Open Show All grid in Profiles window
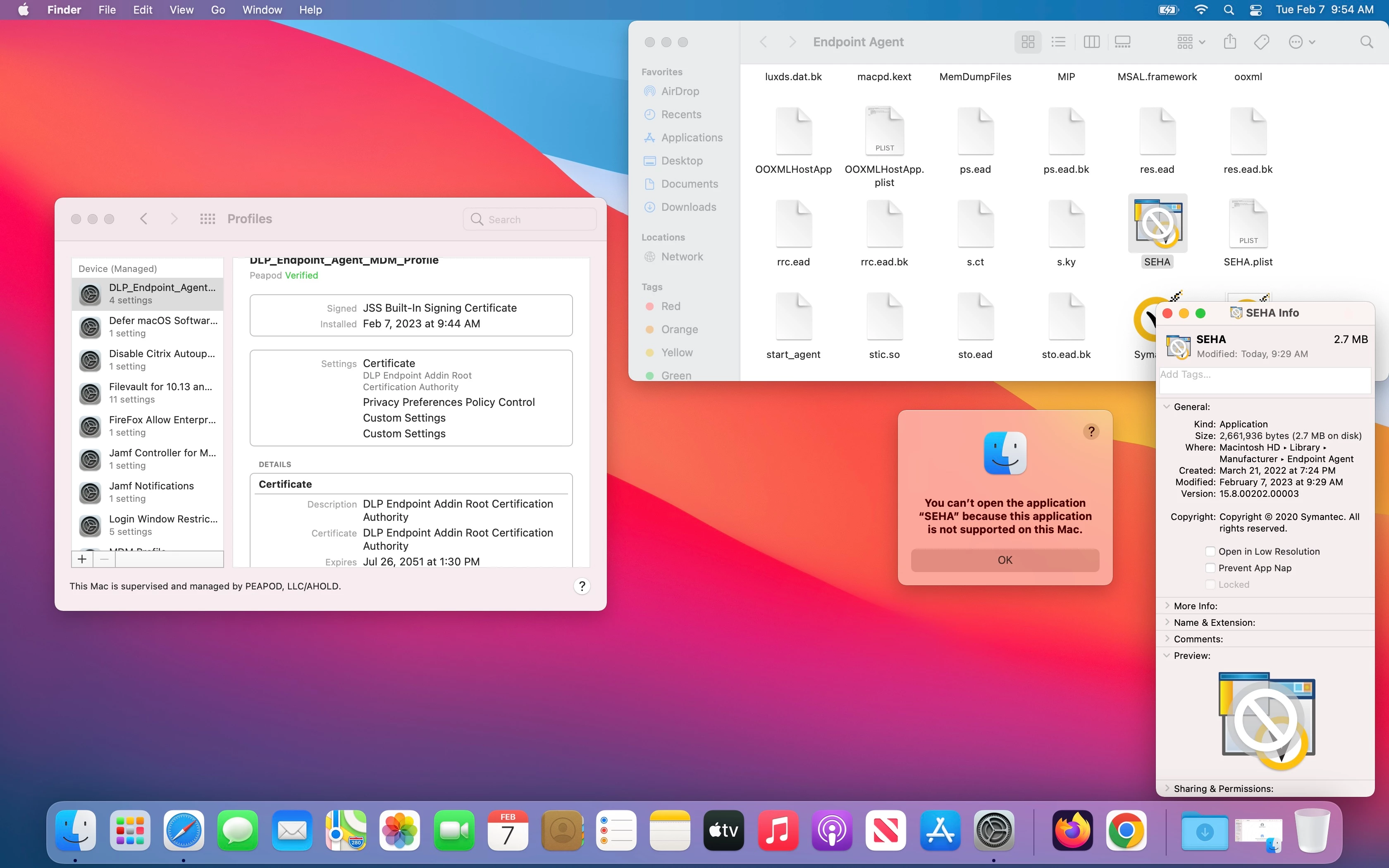 pyautogui.click(x=207, y=219)
